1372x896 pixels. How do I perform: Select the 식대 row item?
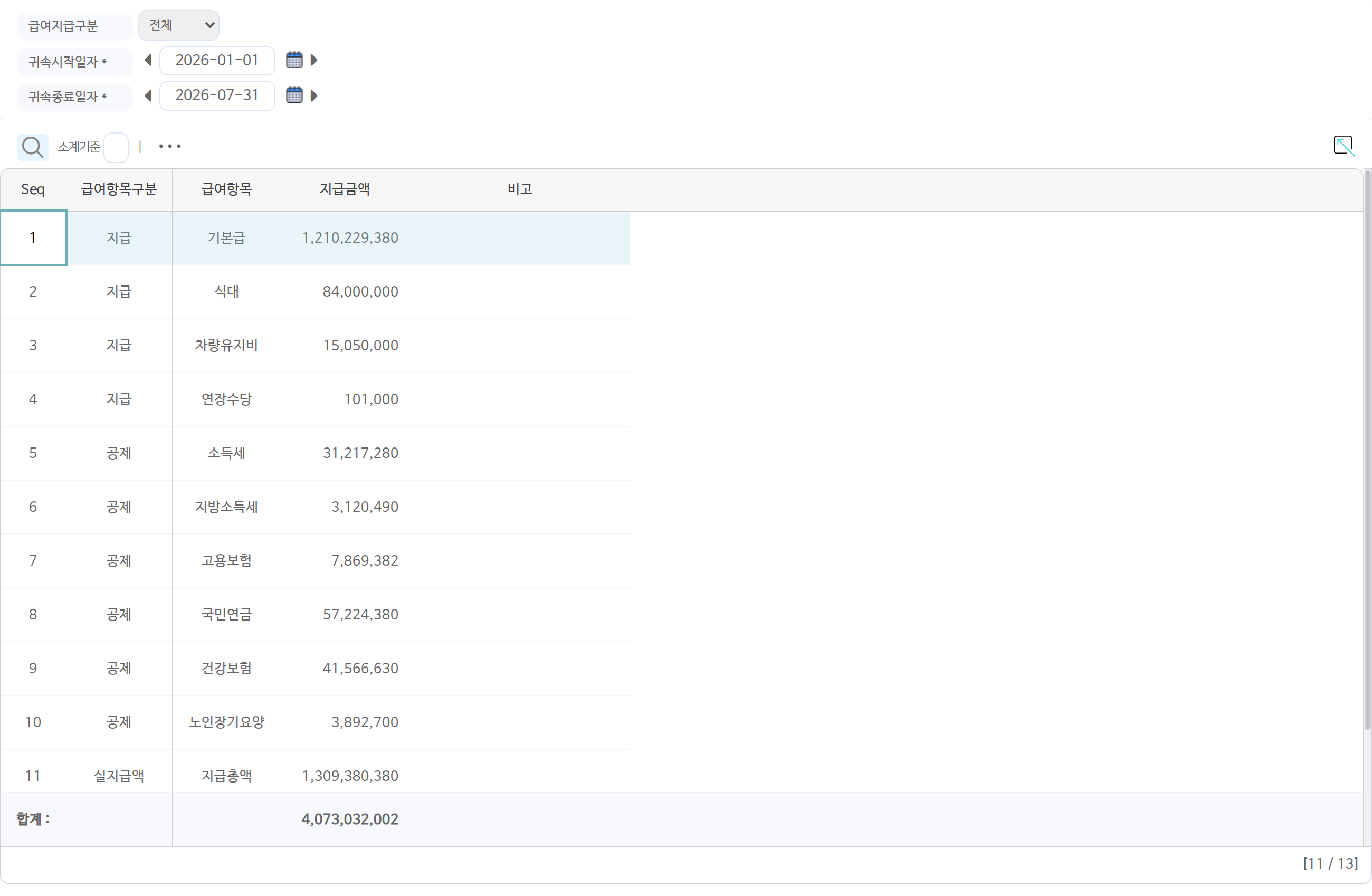(226, 292)
